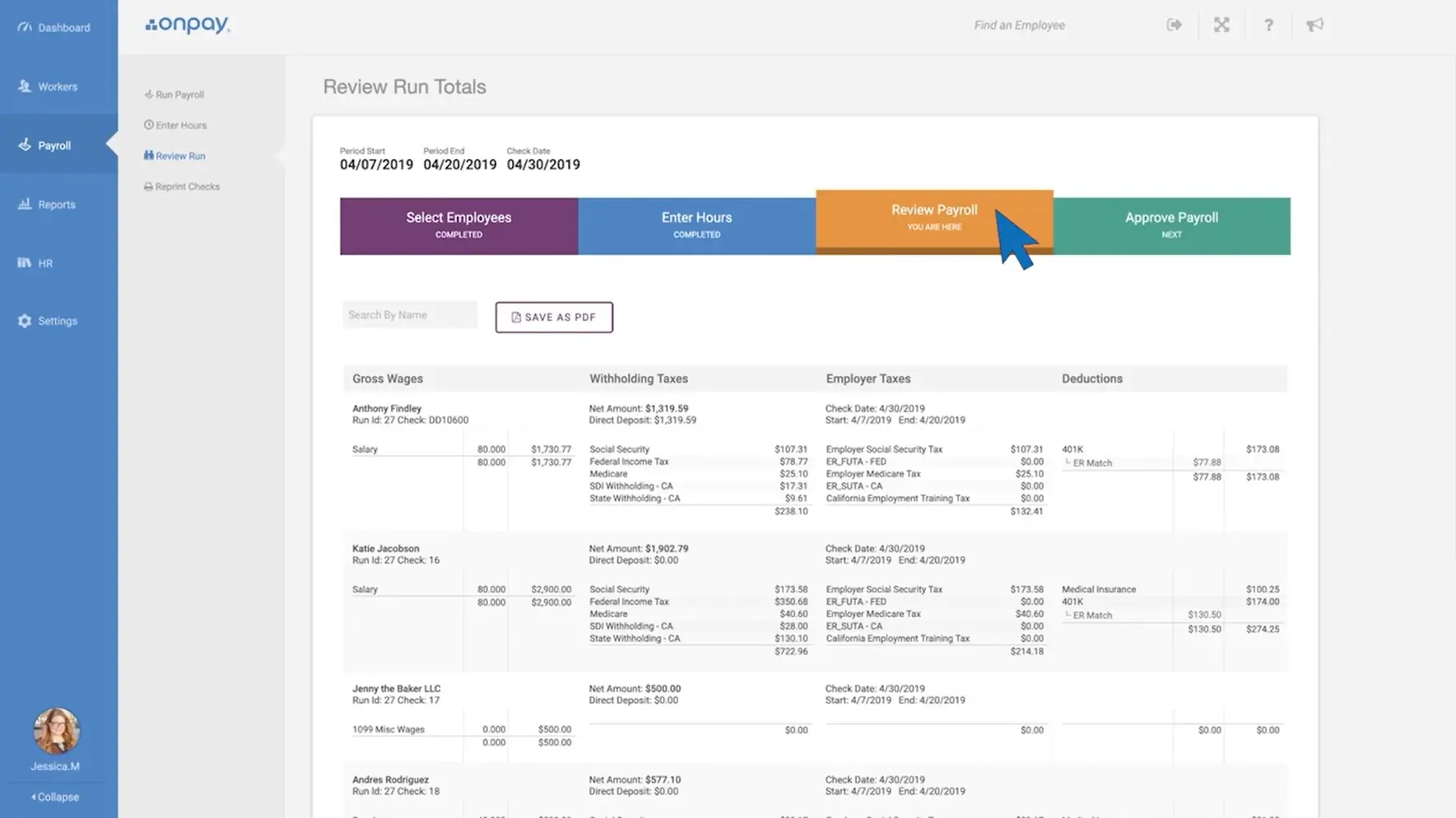Click Period Start 04/07/2019 value

pyautogui.click(x=376, y=165)
